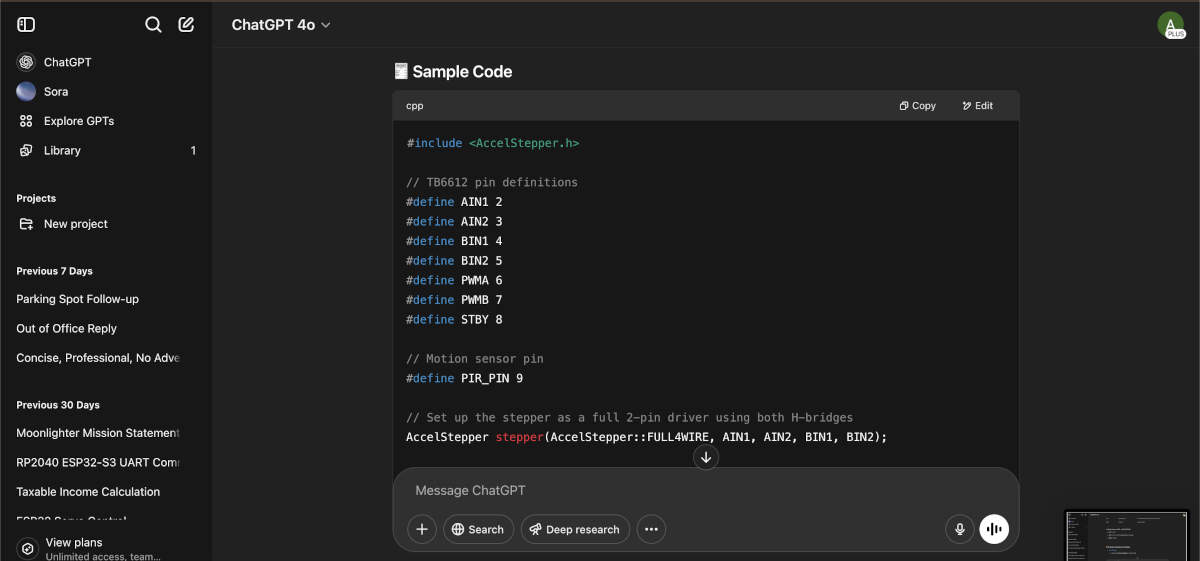Edit the sample code block

(x=978, y=105)
